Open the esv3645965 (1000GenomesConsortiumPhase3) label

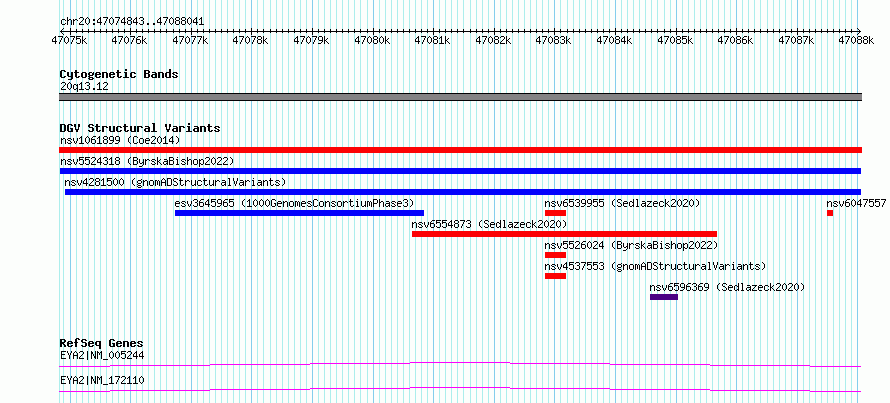(295, 203)
